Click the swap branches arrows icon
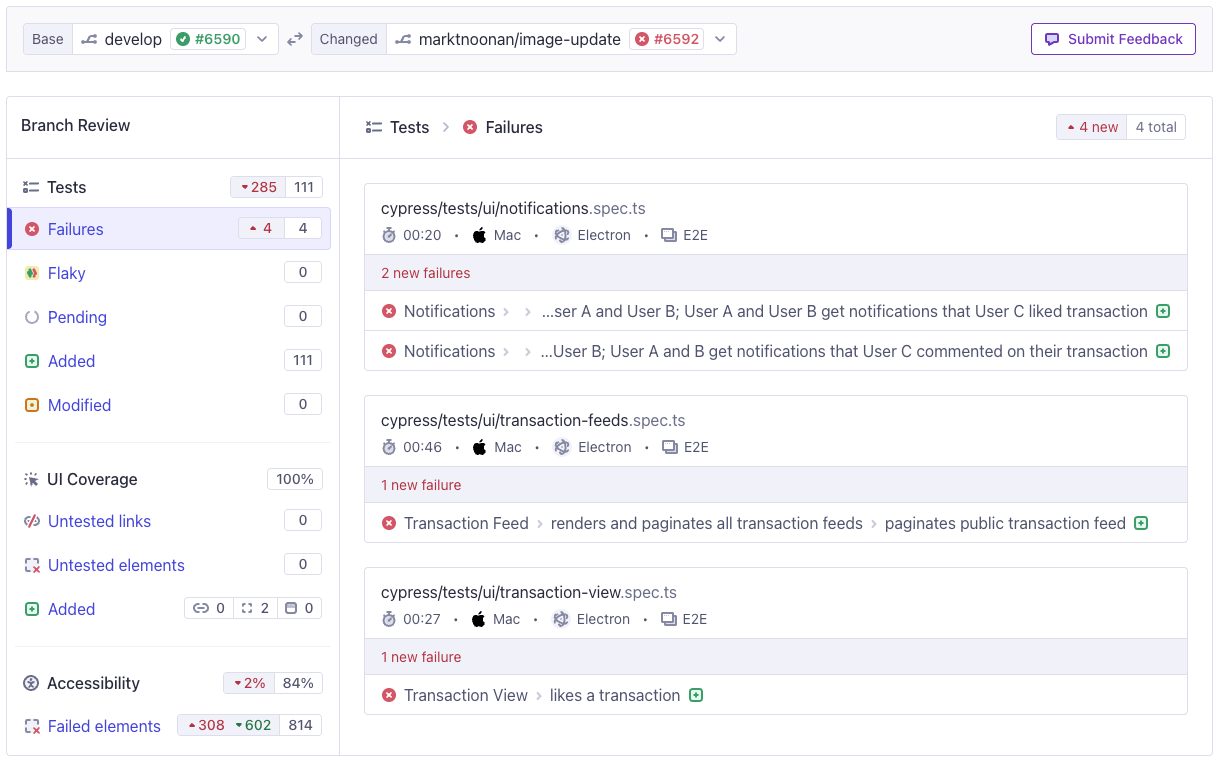Viewport: 1219px width, 762px height. [x=295, y=39]
